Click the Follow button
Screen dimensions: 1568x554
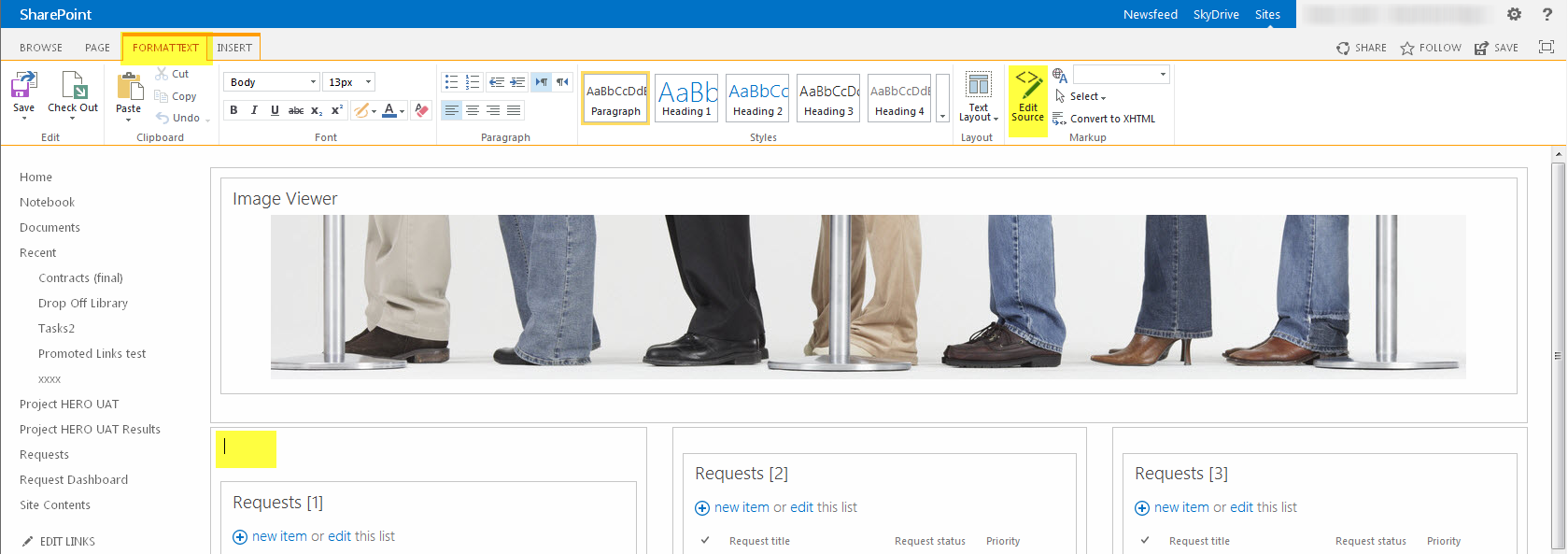[x=1431, y=48]
